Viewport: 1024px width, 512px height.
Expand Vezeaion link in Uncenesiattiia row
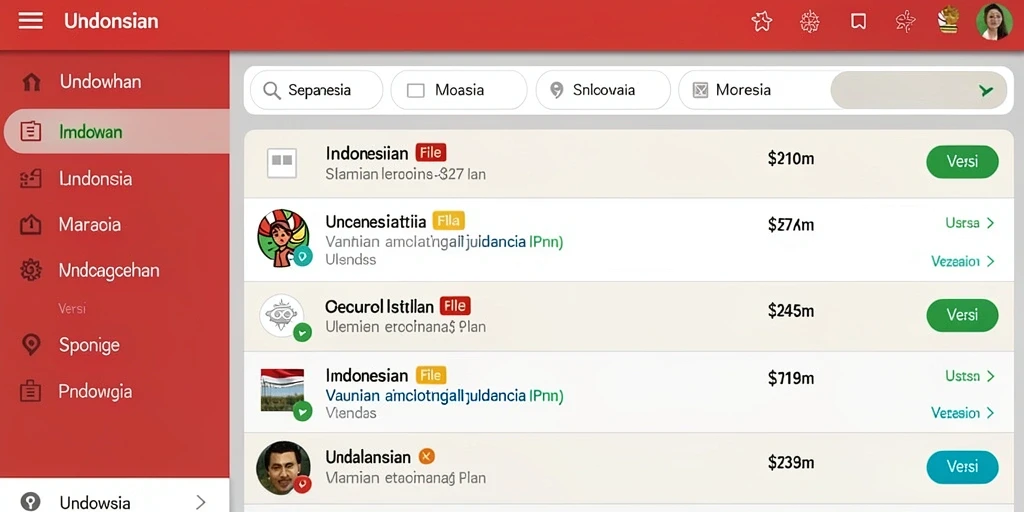(963, 261)
